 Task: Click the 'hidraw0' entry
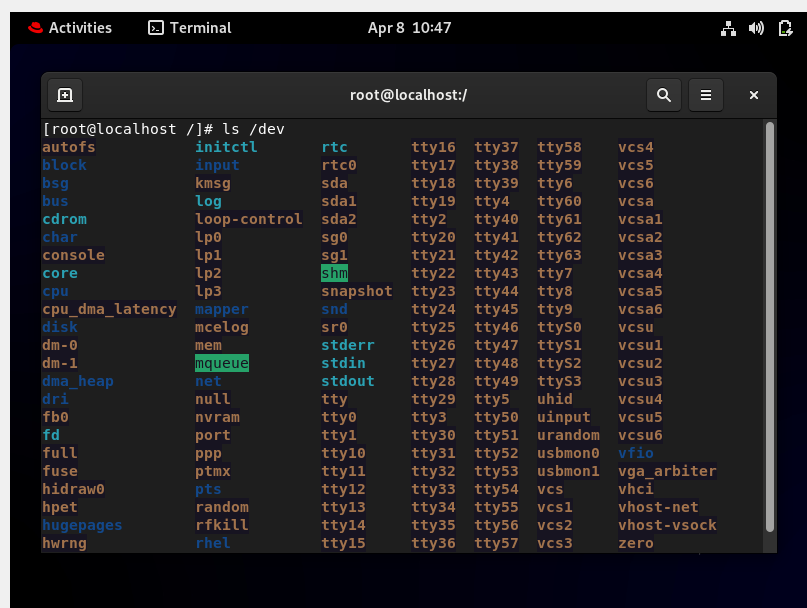(x=73, y=490)
